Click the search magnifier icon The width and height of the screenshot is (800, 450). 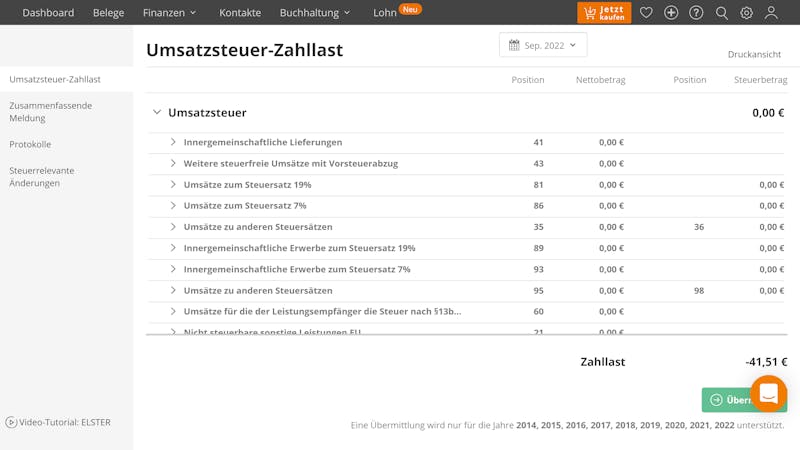[721, 13]
